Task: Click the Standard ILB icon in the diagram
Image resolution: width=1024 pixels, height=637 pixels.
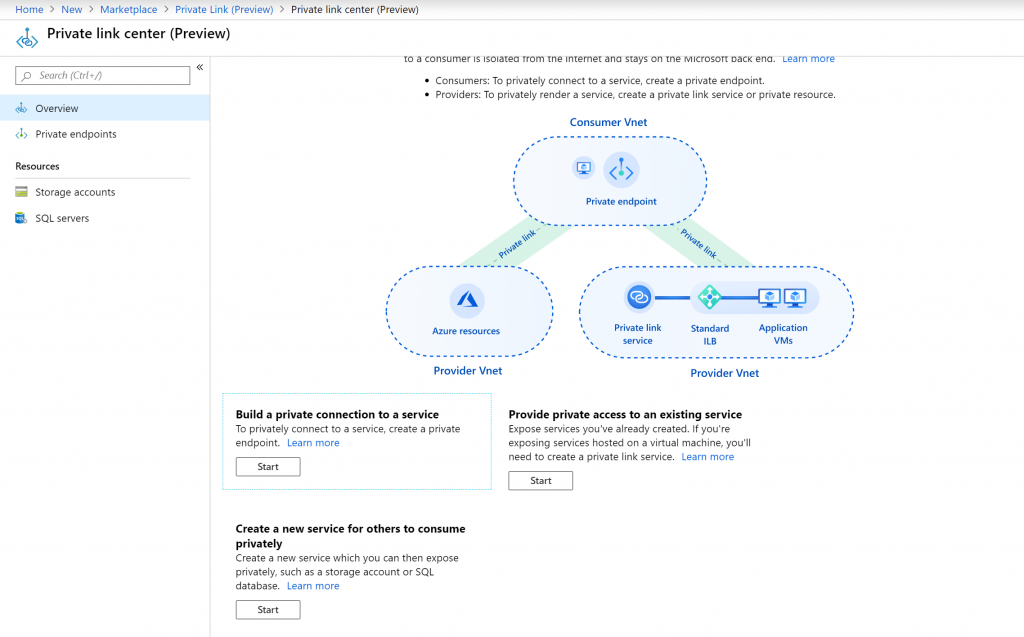Action: [710, 297]
